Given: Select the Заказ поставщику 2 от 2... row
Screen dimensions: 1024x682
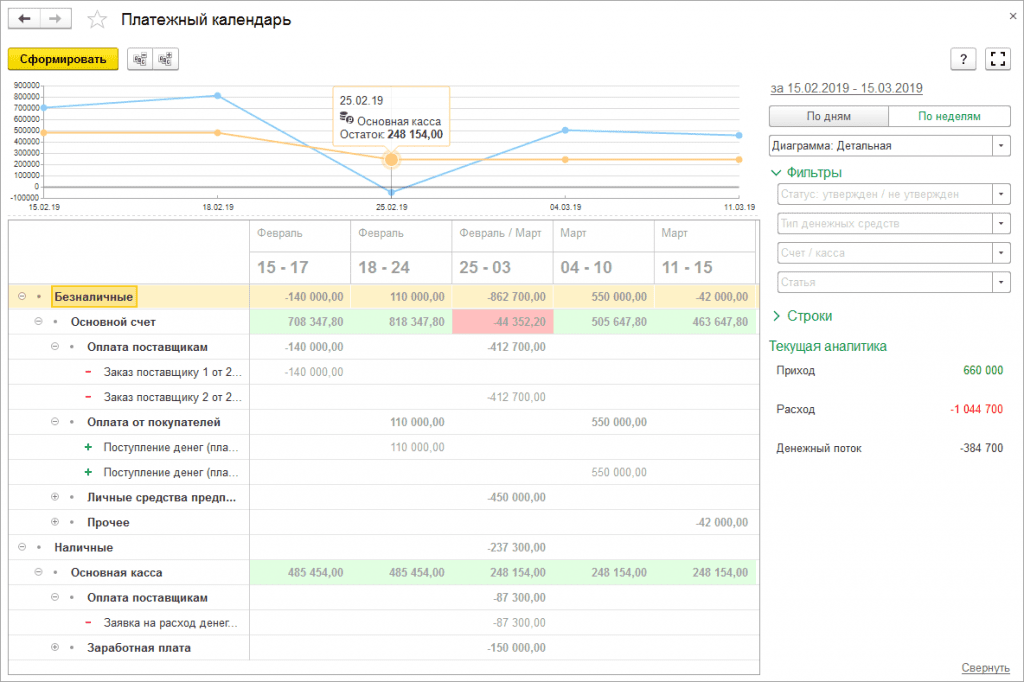Looking at the screenshot, I should [172, 397].
